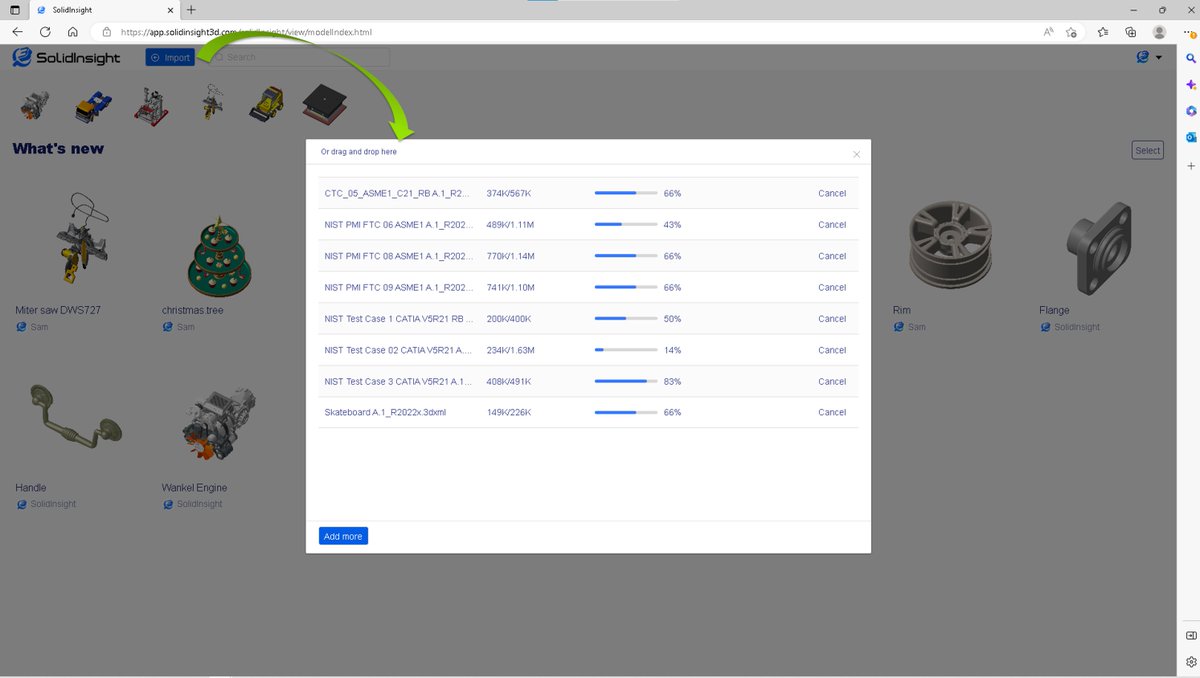This screenshot has height=678, width=1200.
Task: Cancel the Skateboard A.1_R2022x.3dxml upload
Action: click(x=831, y=412)
